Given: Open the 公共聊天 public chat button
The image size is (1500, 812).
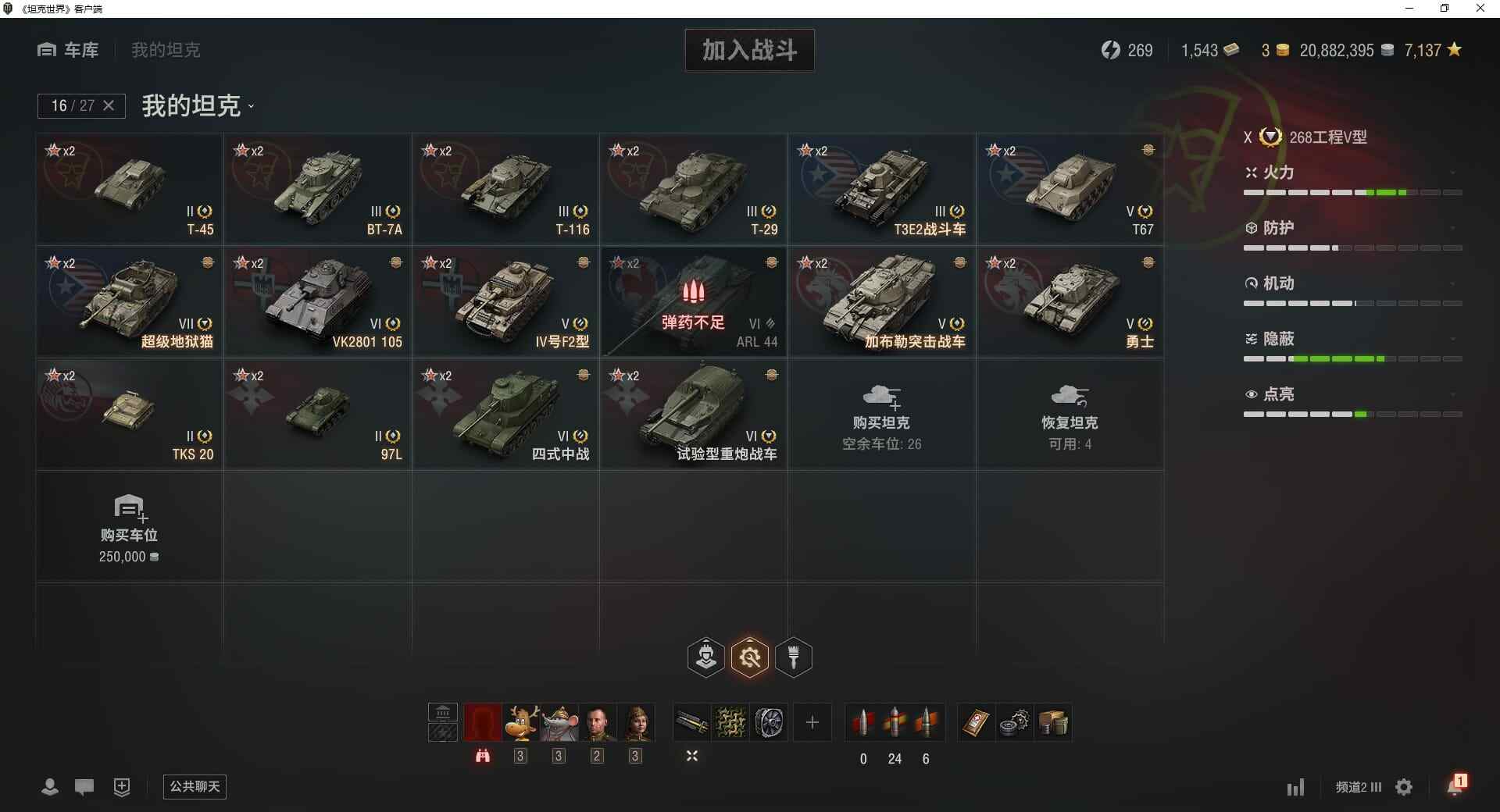Looking at the screenshot, I should (195, 786).
